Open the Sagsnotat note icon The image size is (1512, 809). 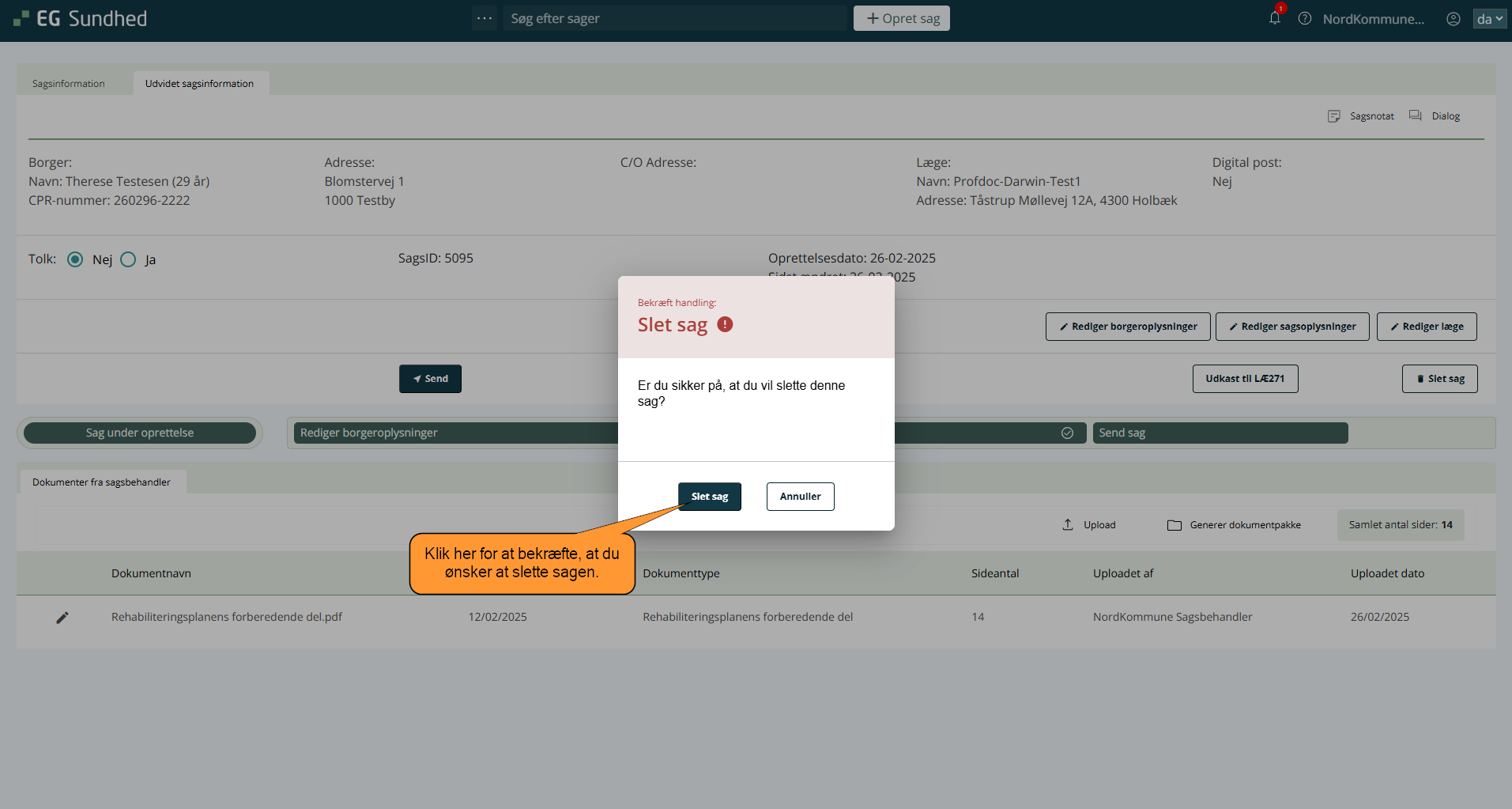tap(1334, 116)
